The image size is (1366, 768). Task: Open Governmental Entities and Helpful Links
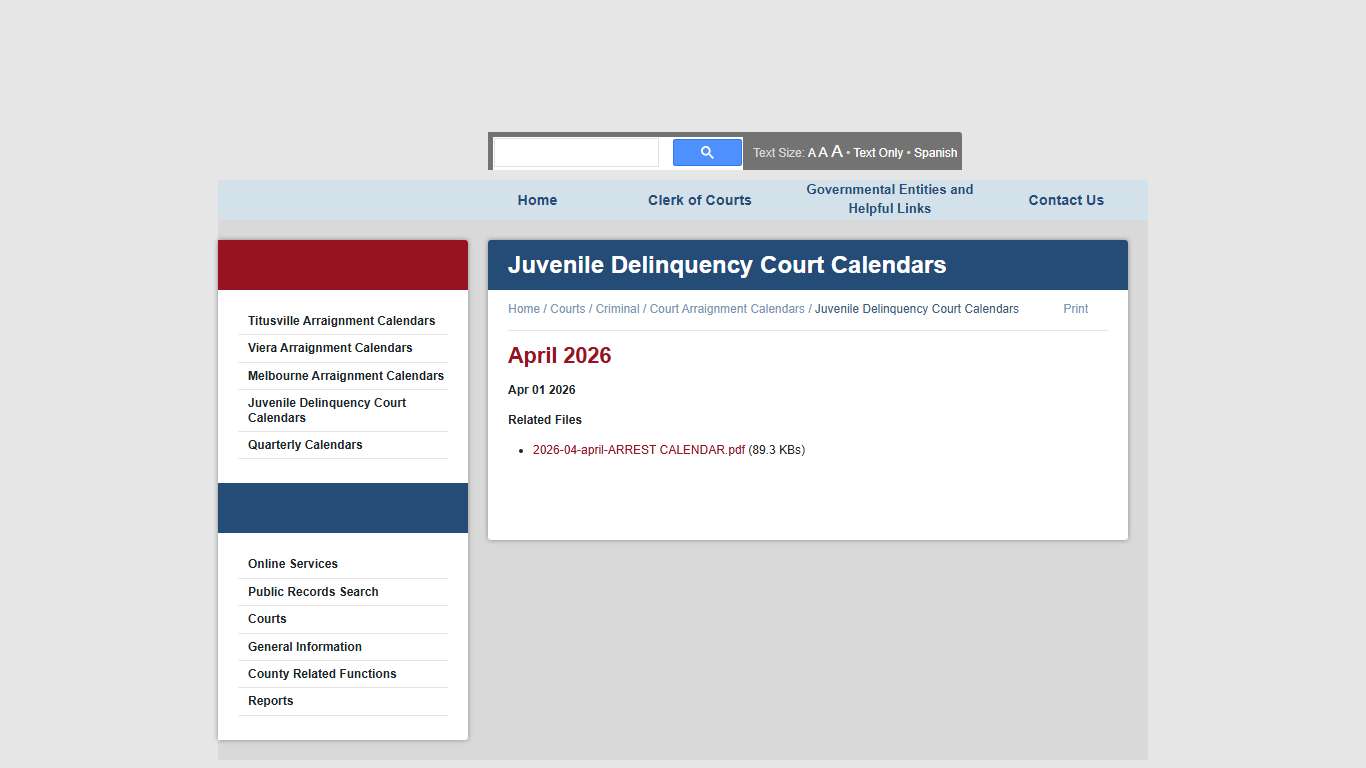click(889, 199)
